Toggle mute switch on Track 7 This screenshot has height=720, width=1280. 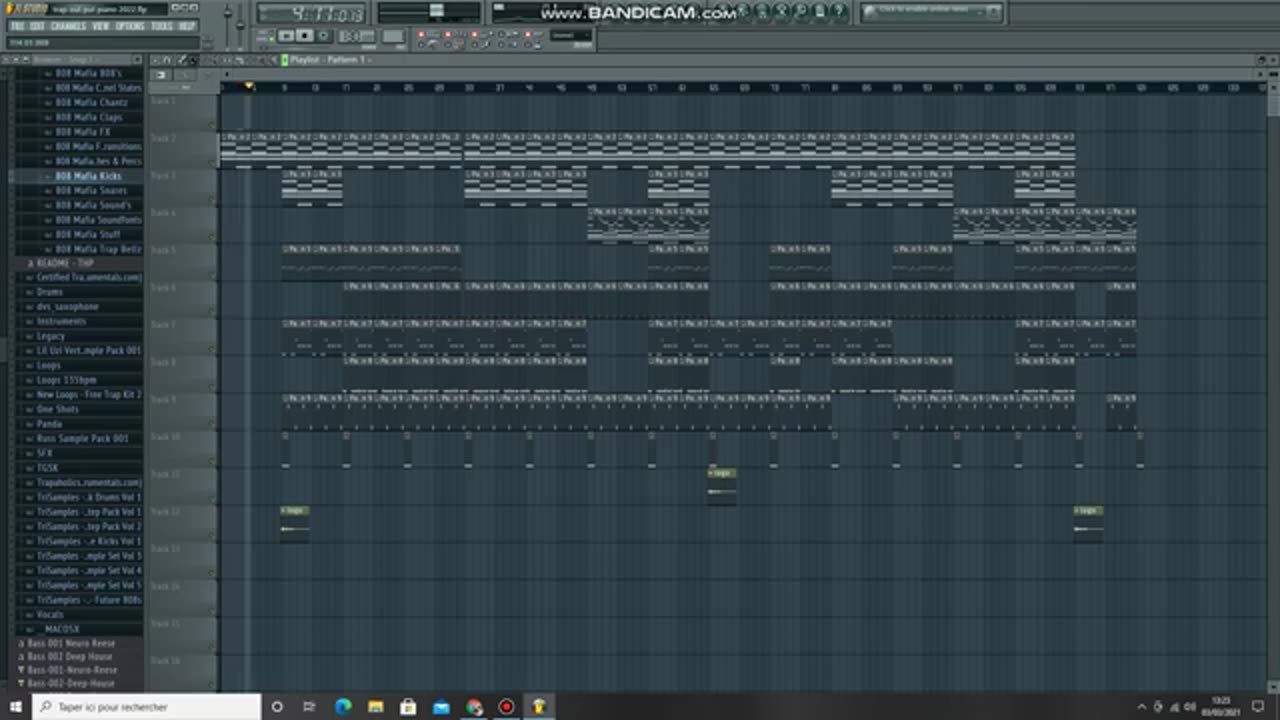[212, 350]
